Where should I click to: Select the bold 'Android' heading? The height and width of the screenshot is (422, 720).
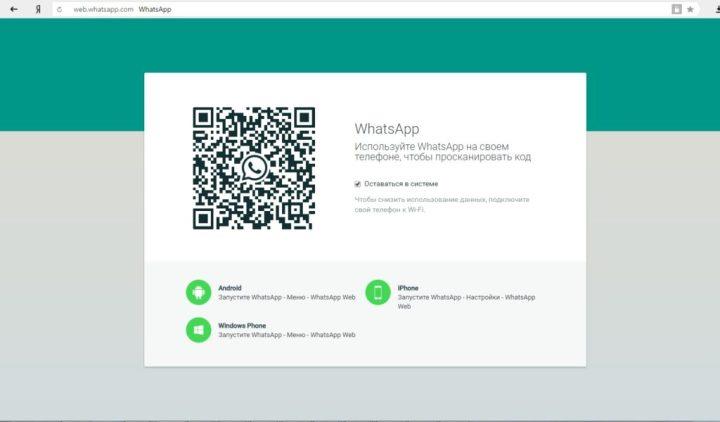(x=229, y=288)
